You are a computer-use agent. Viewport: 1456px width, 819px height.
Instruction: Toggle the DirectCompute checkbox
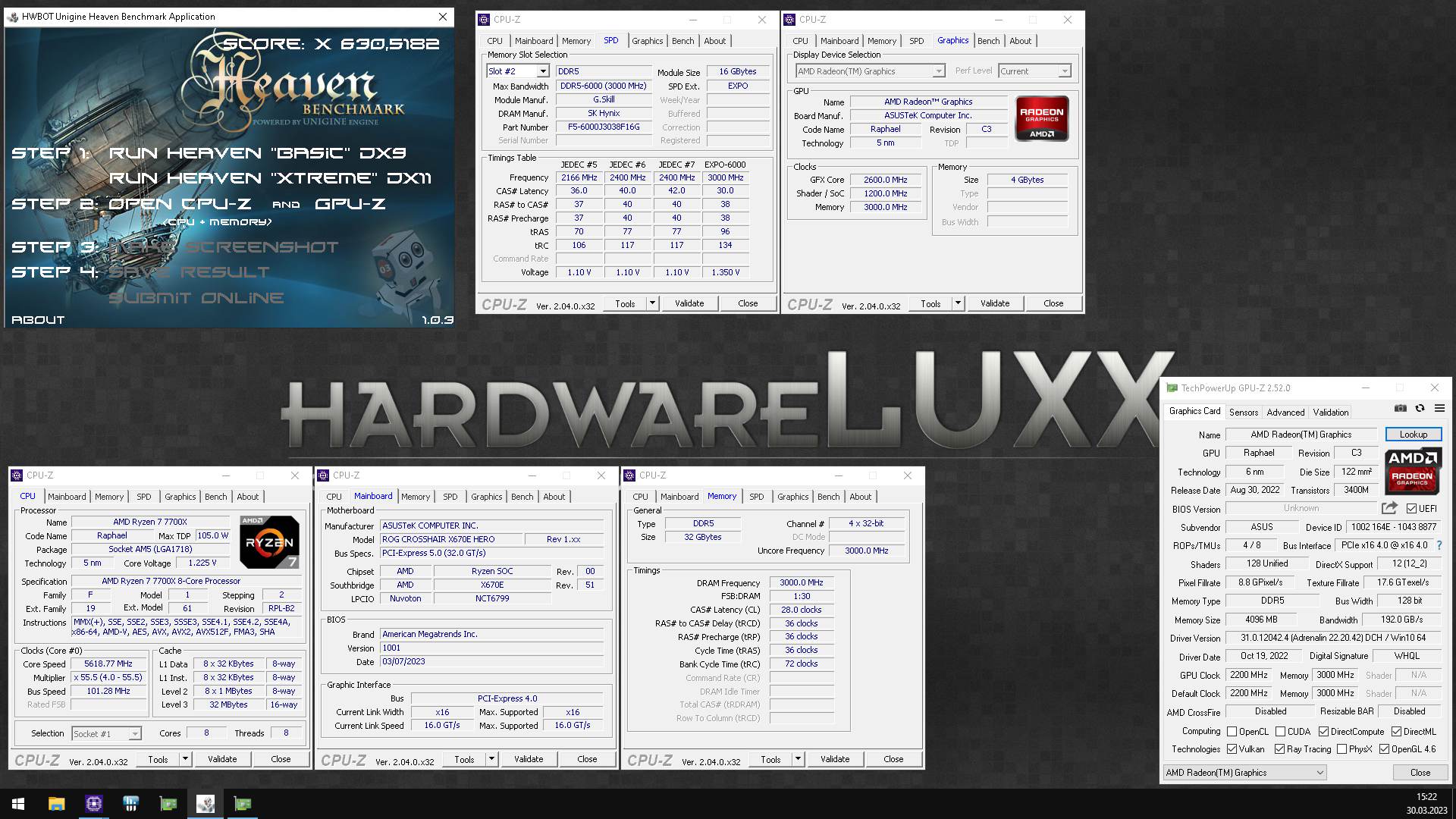[x=1323, y=732]
